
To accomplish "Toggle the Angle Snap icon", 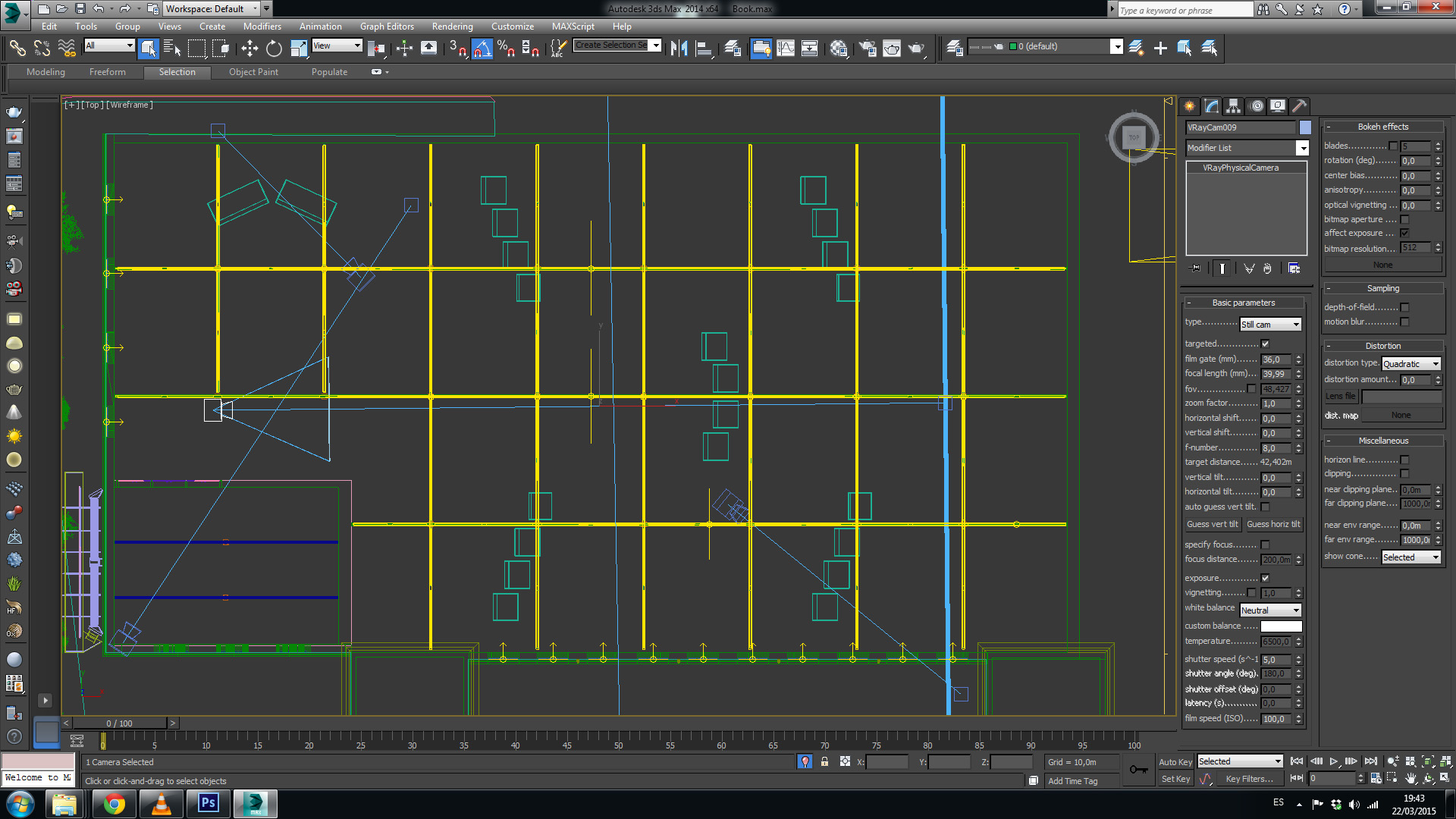I will tap(482, 49).
